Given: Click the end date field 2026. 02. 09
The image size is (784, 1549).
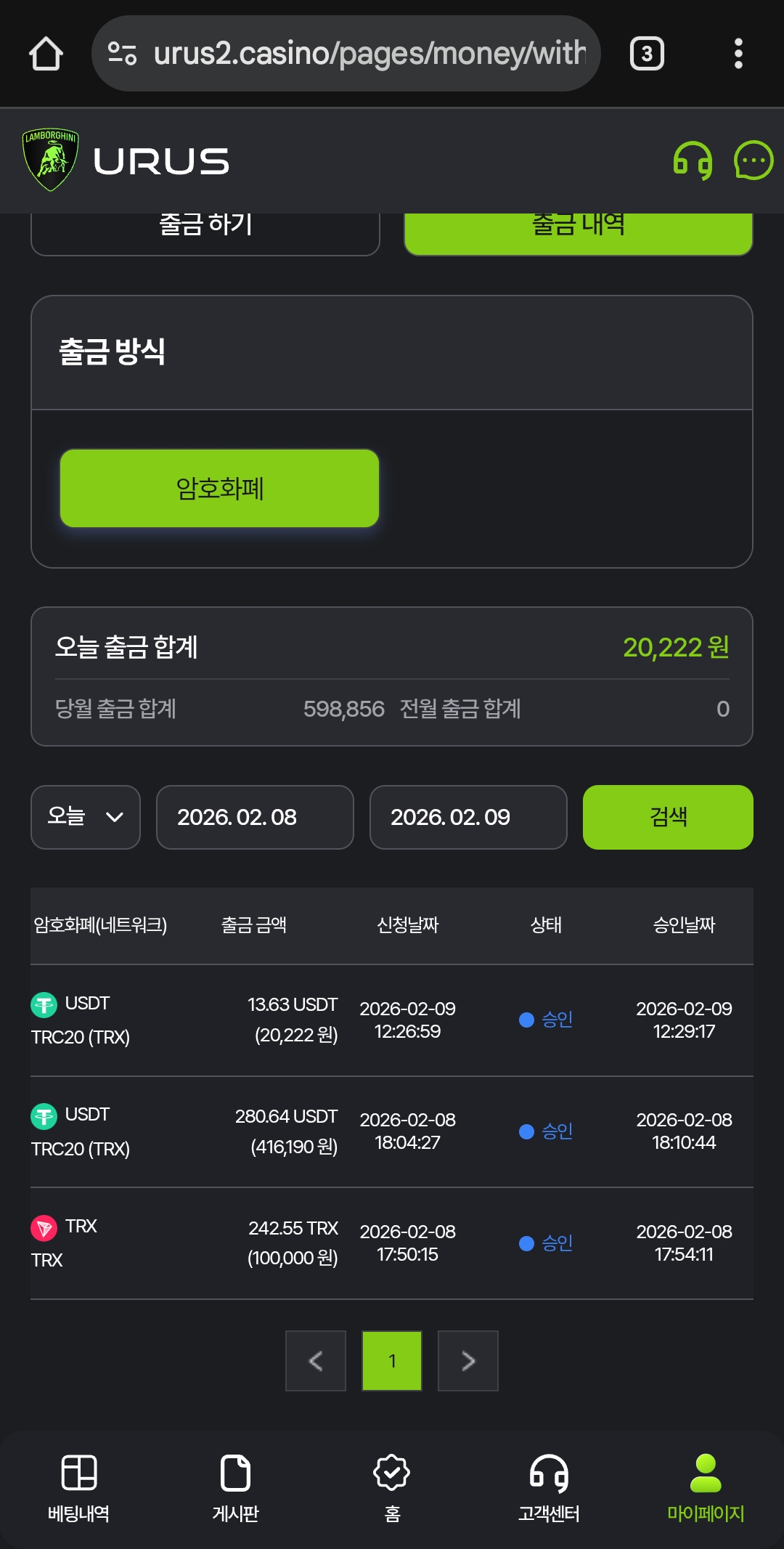Looking at the screenshot, I should click(x=468, y=817).
